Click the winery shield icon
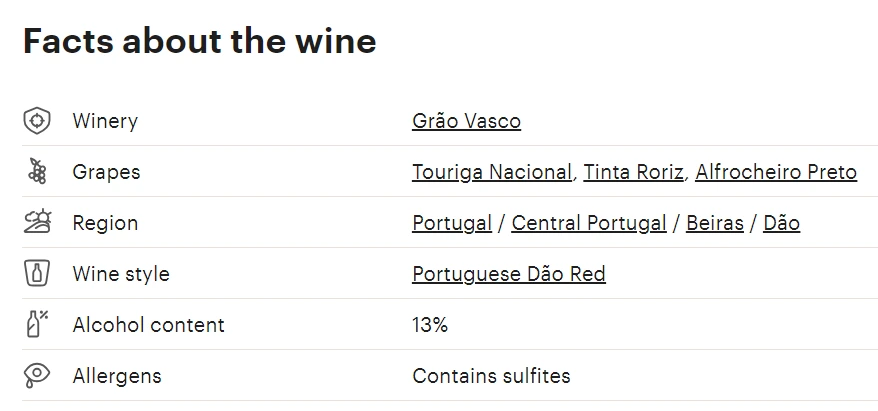This screenshot has width=878, height=411. (36, 121)
